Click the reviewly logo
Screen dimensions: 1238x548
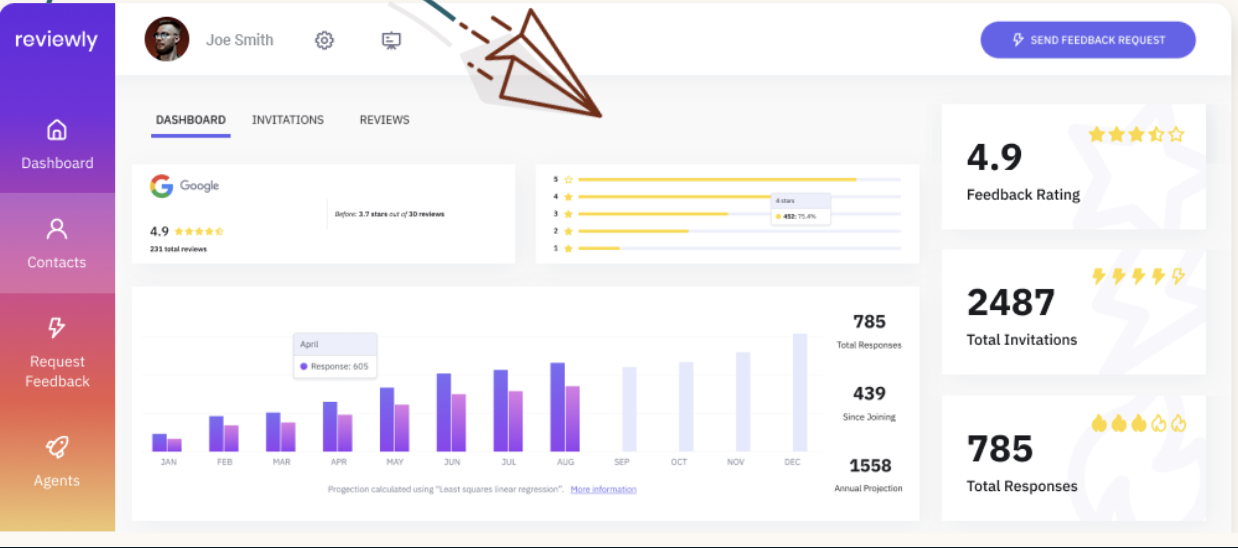pos(56,40)
